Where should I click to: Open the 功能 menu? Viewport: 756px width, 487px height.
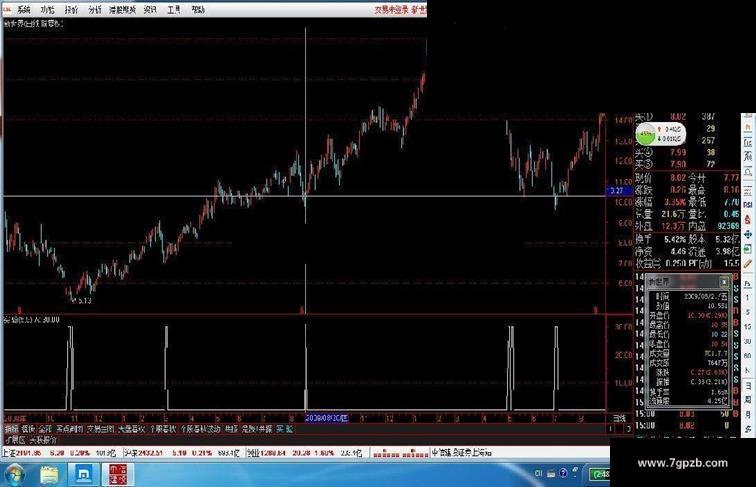click(x=47, y=10)
